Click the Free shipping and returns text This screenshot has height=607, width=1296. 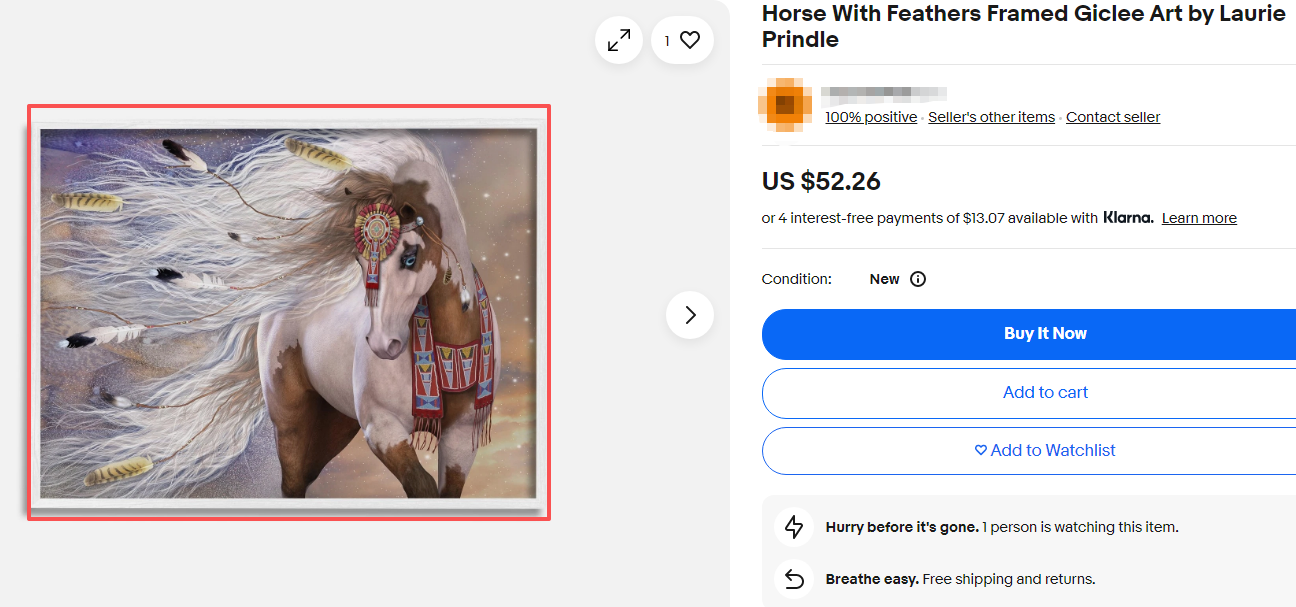[x=1008, y=579]
